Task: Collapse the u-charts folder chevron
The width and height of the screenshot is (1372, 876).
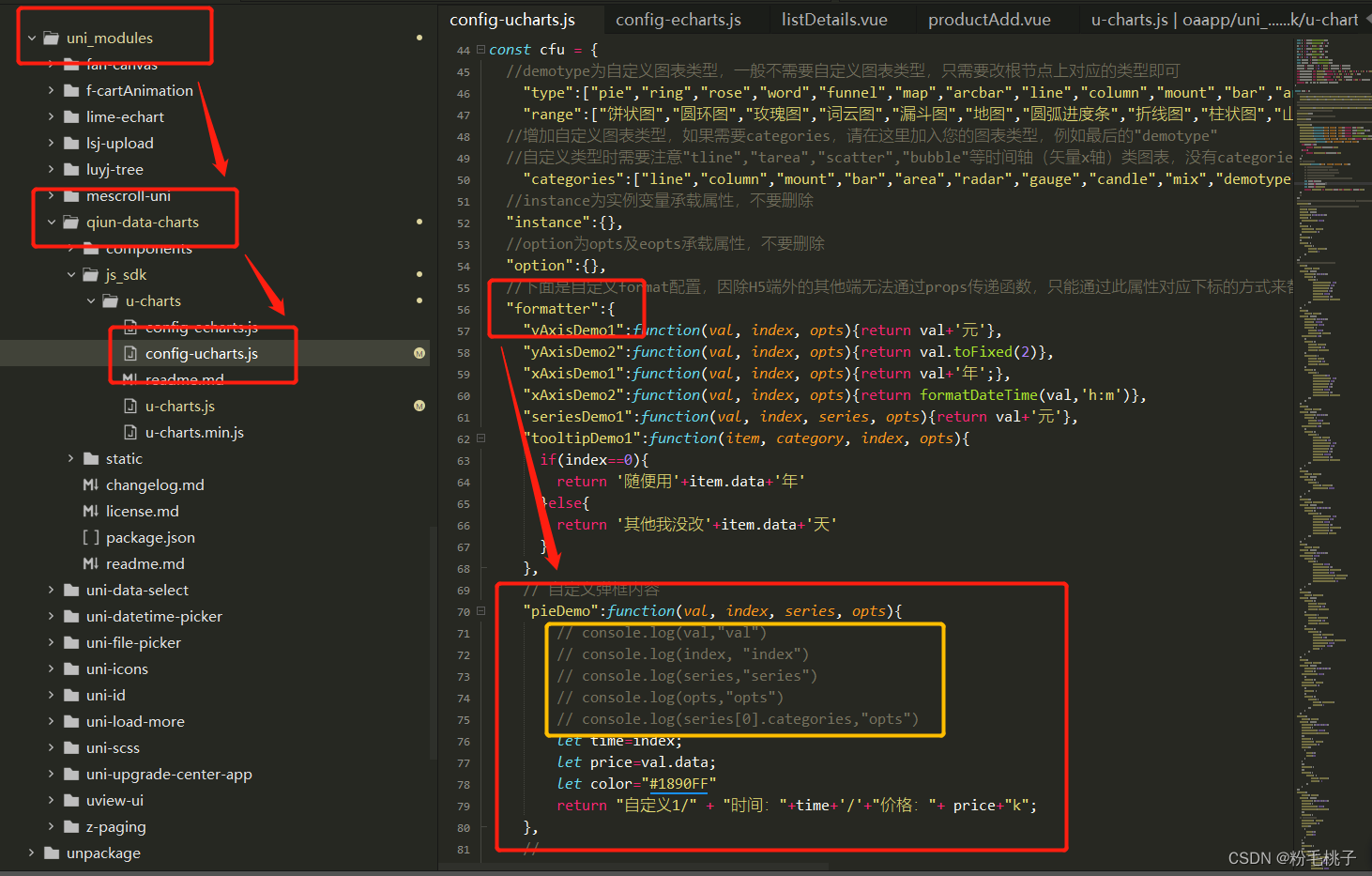Action: pos(91,301)
